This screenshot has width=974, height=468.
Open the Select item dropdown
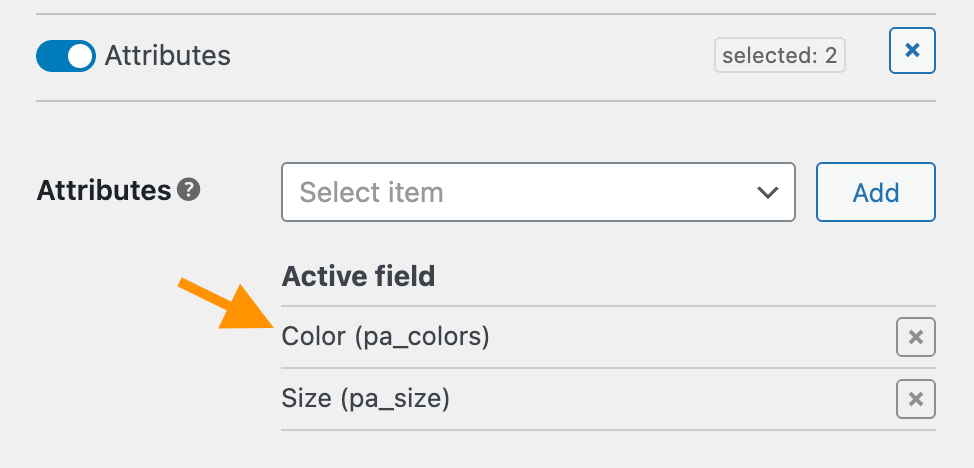538,192
